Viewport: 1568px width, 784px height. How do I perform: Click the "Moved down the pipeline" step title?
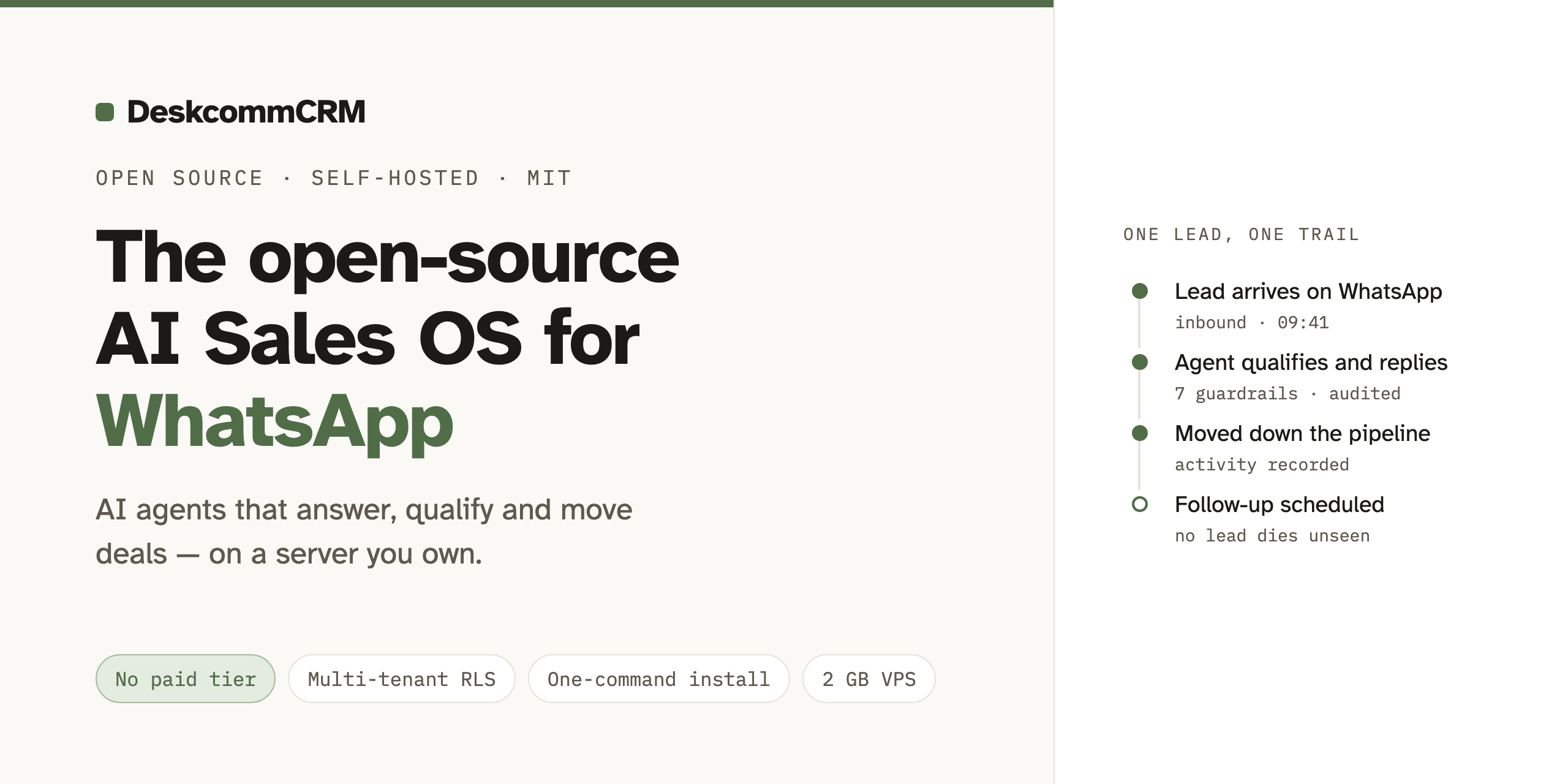1303,434
